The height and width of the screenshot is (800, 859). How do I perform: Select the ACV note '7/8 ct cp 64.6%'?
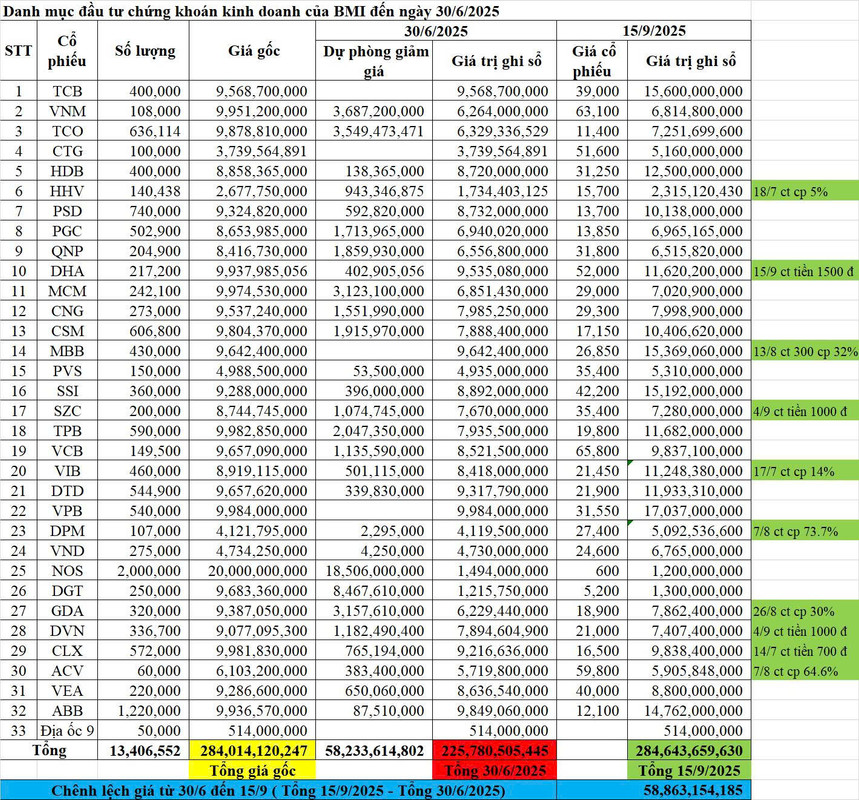click(805, 671)
